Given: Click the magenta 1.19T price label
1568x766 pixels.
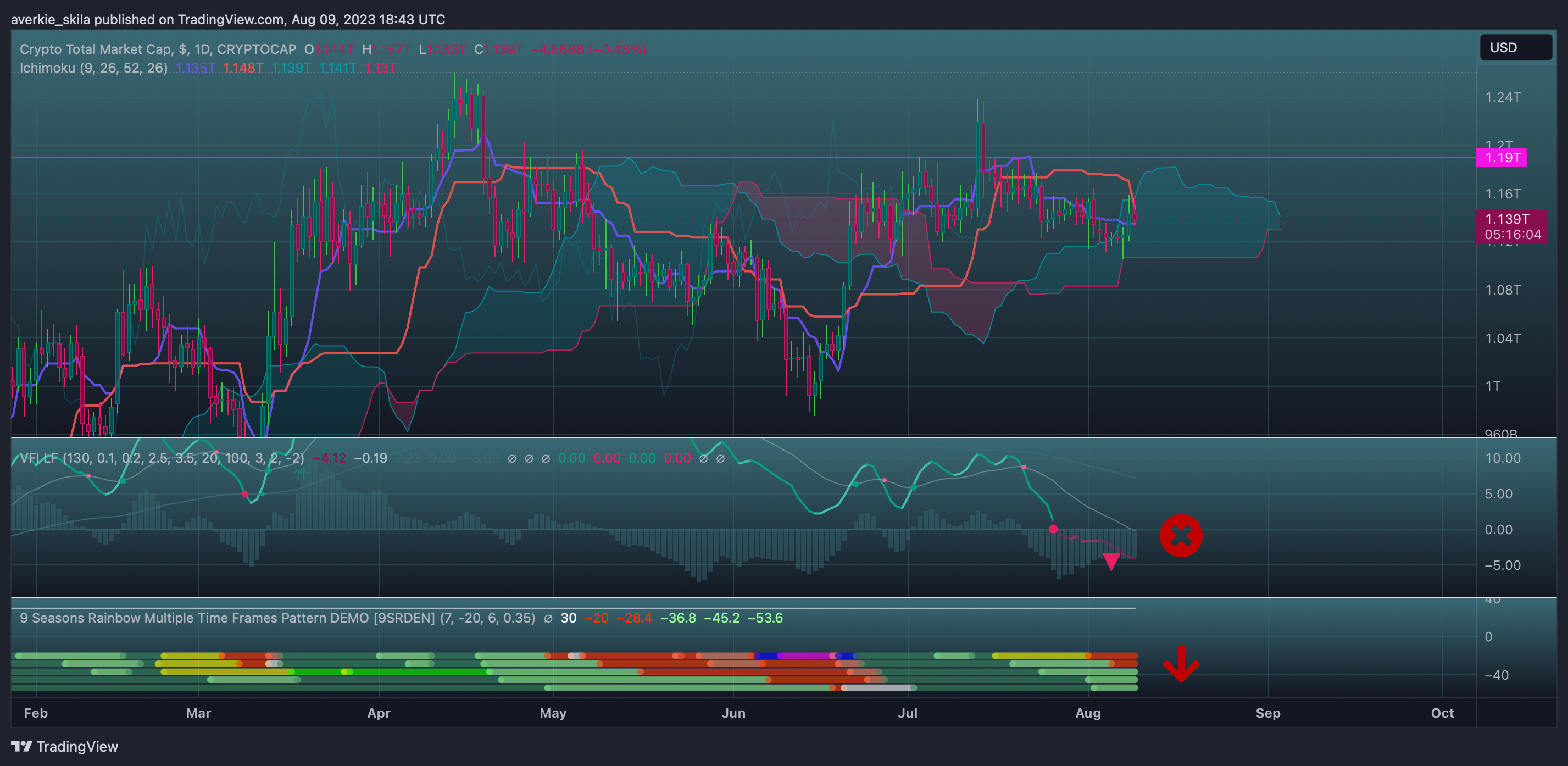Looking at the screenshot, I should click(1501, 158).
